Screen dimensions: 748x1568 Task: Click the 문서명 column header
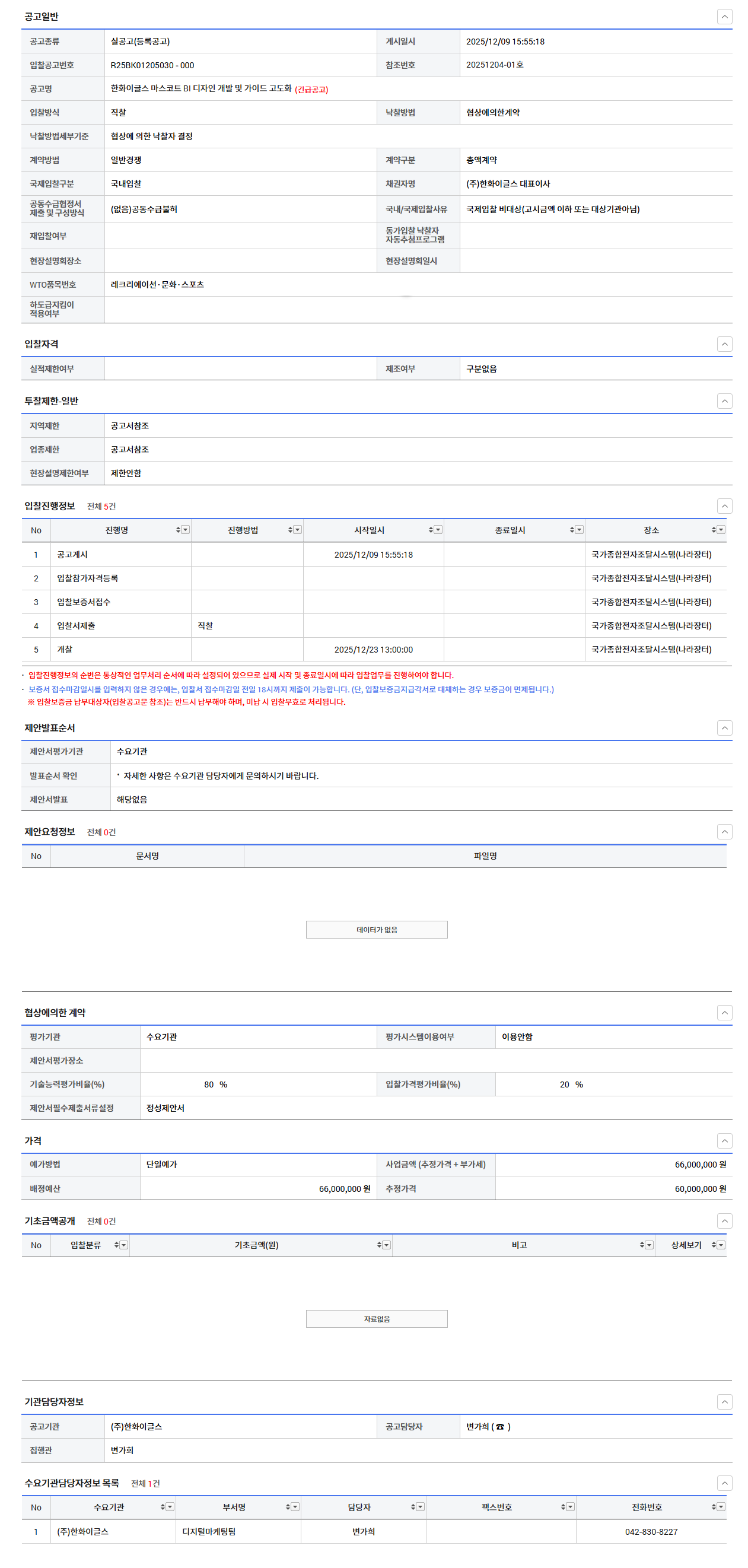pyautogui.click(x=147, y=856)
